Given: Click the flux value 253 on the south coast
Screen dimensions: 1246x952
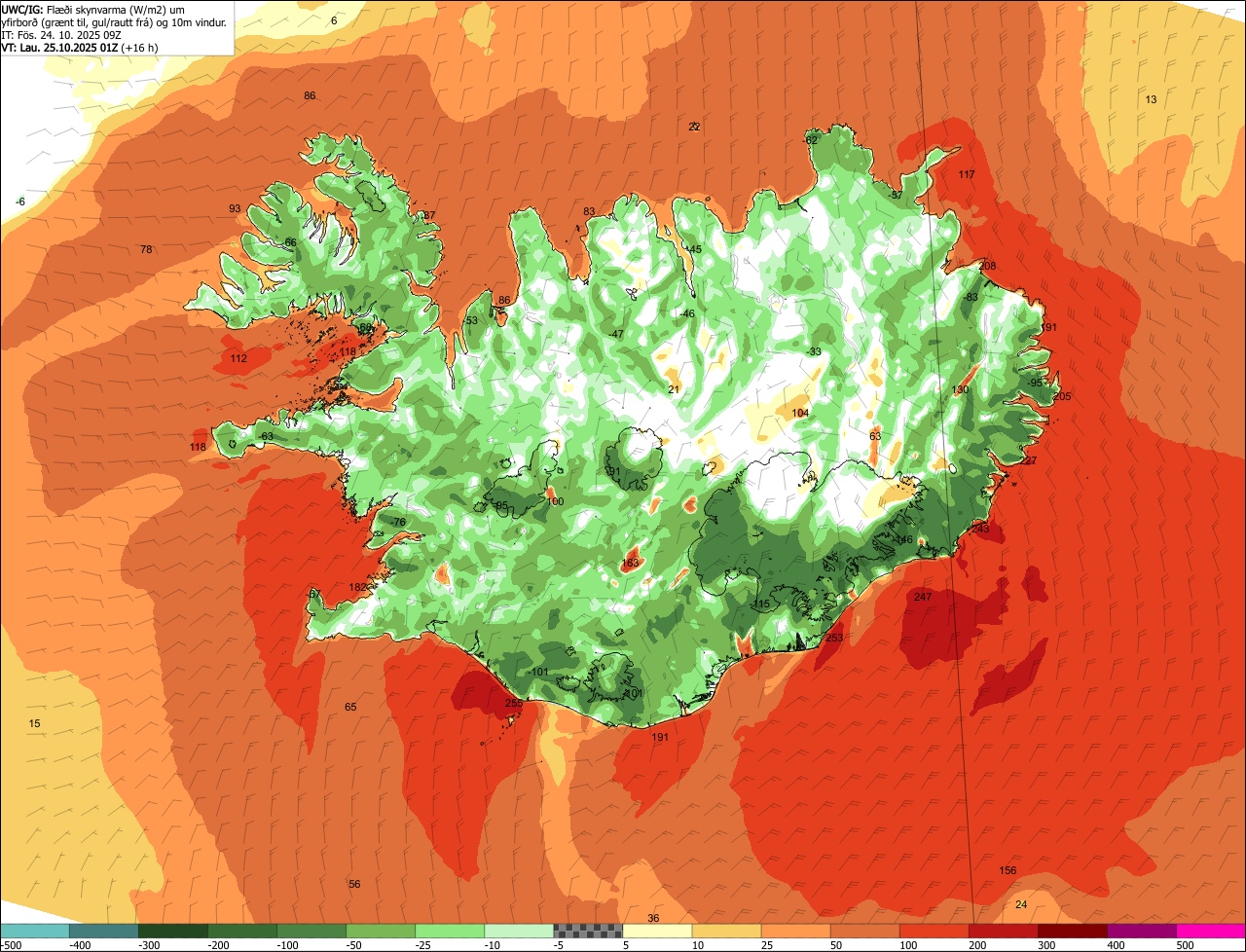Looking at the screenshot, I should (x=834, y=638).
